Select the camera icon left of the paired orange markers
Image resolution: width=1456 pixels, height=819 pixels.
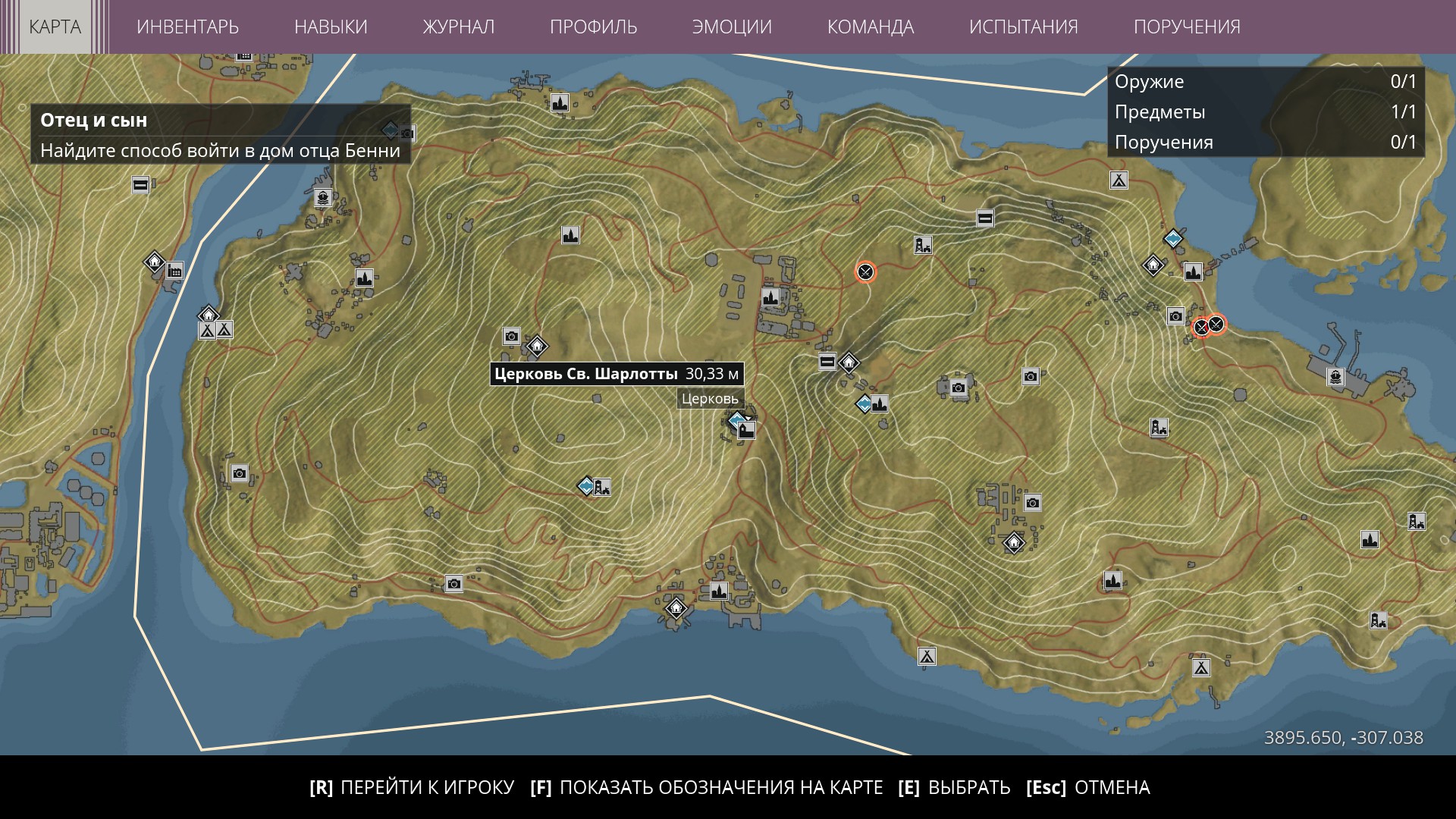pos(1175,316)
